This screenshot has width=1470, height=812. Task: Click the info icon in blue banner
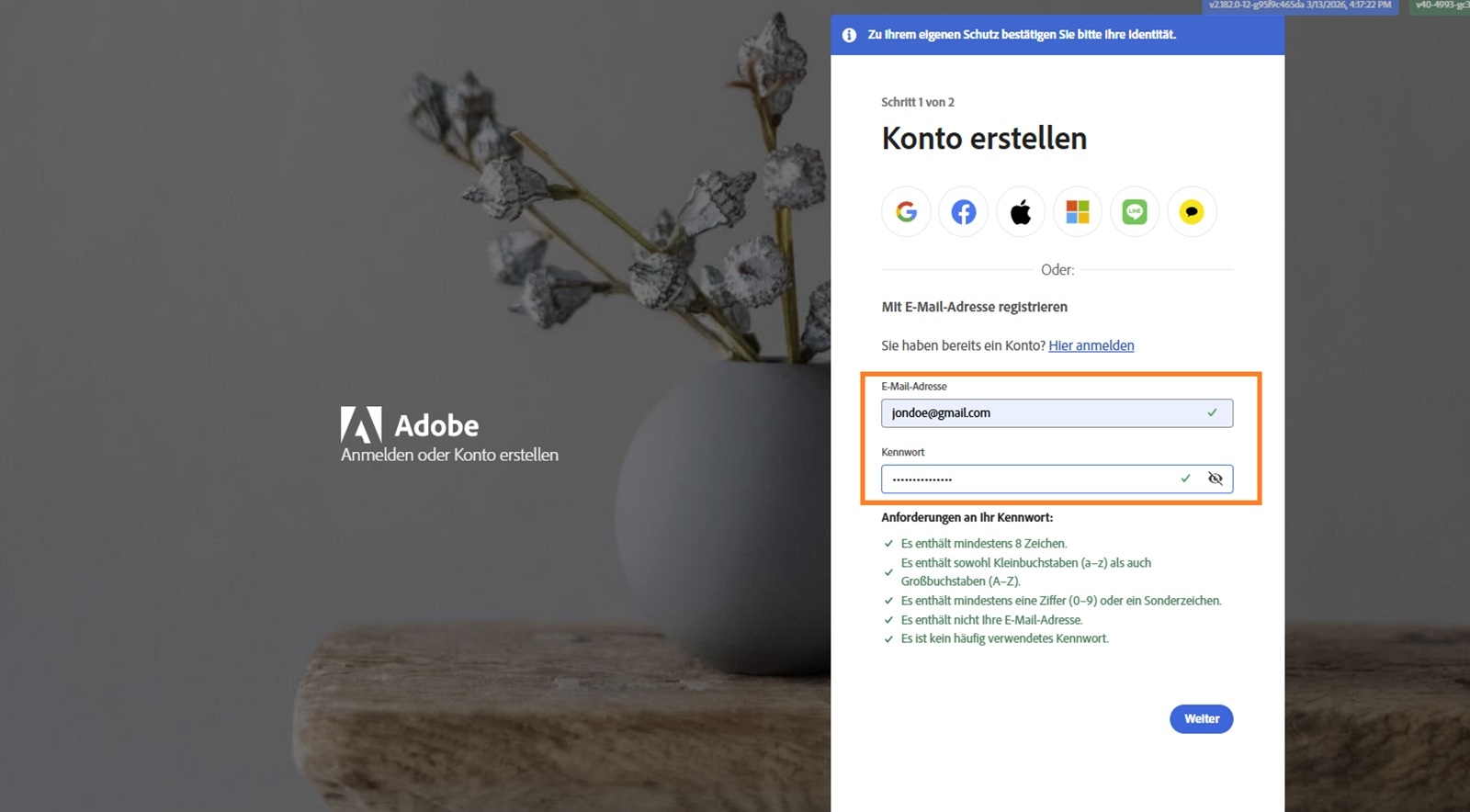click(850, 35)
